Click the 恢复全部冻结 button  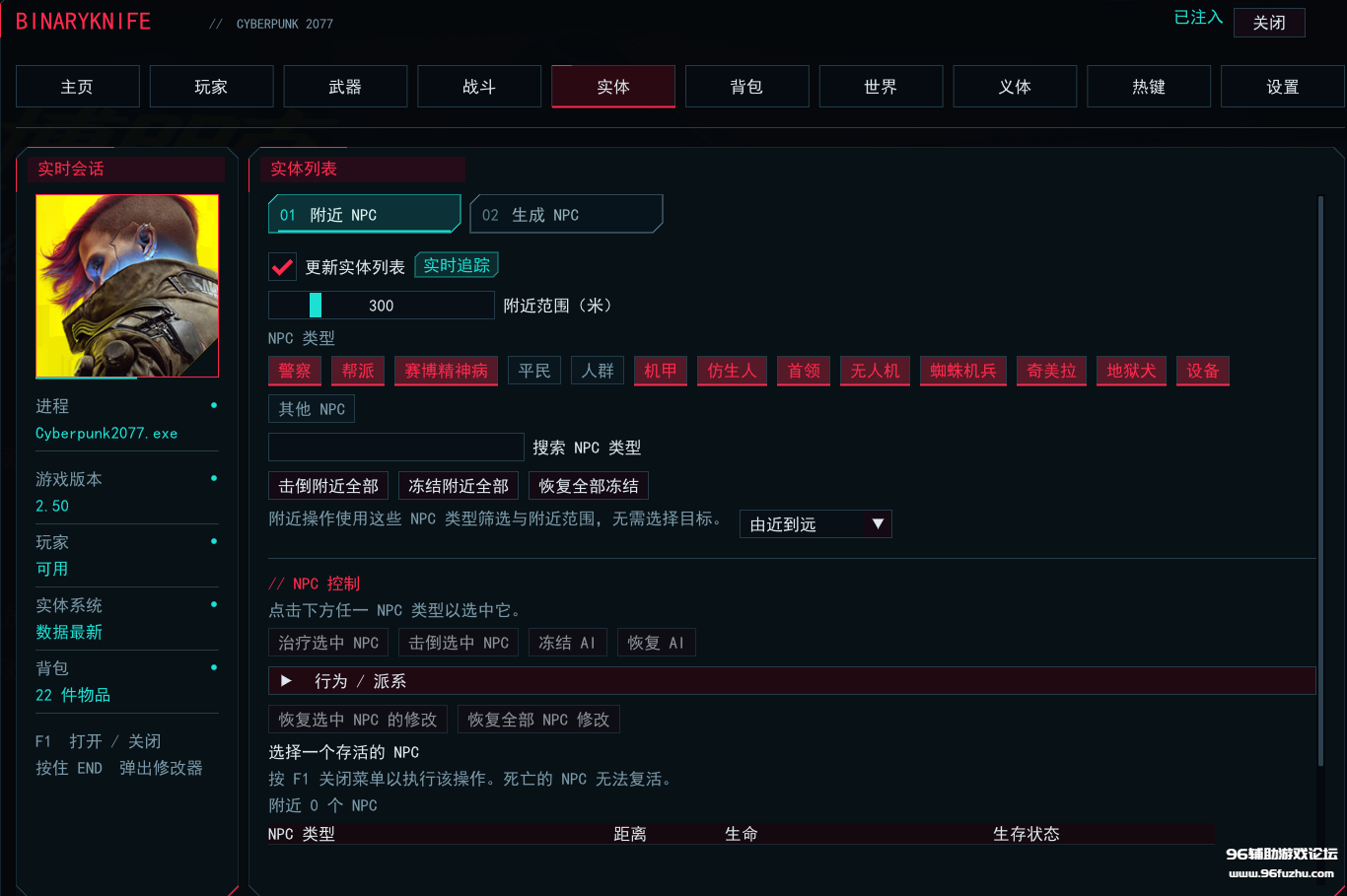[589, 486]
